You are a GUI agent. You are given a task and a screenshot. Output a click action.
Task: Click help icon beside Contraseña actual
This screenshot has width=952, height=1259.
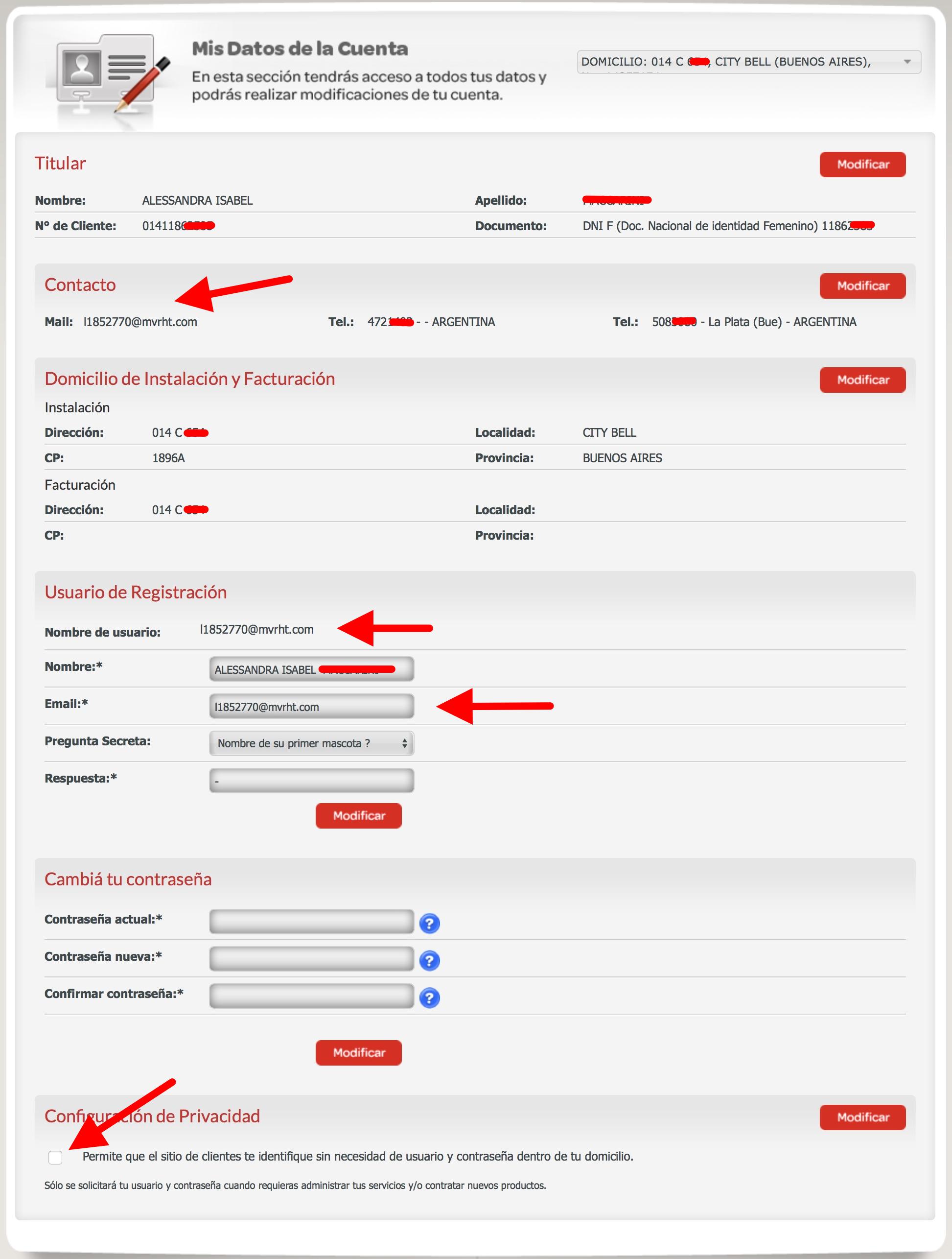point(429,923)
